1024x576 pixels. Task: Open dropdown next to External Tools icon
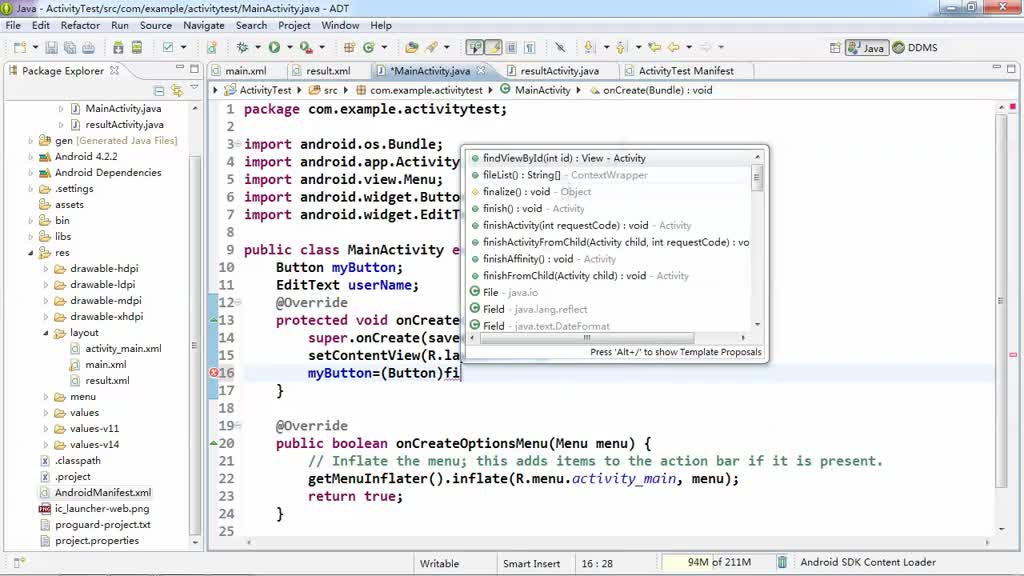click(321, 48)
